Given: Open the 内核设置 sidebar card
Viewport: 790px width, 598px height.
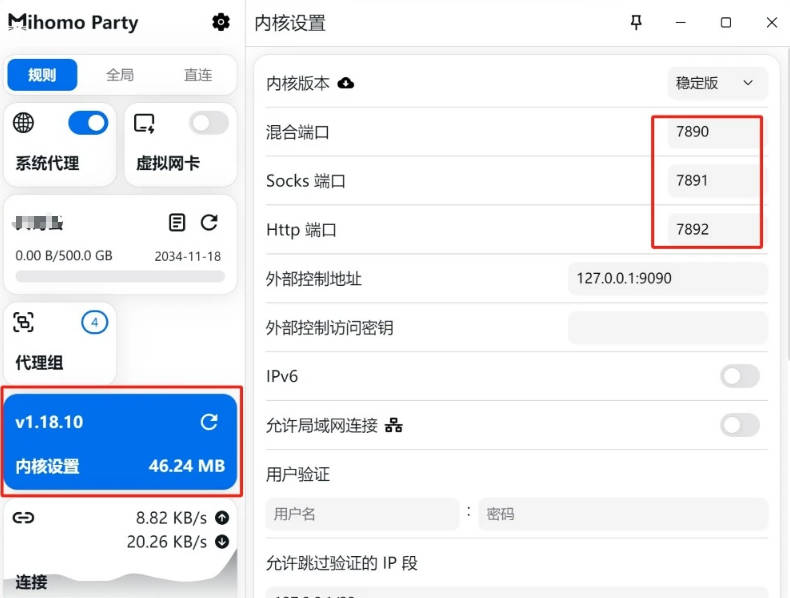Looking at the screenshot, I should pyautogui.click(x=120, y=442).
